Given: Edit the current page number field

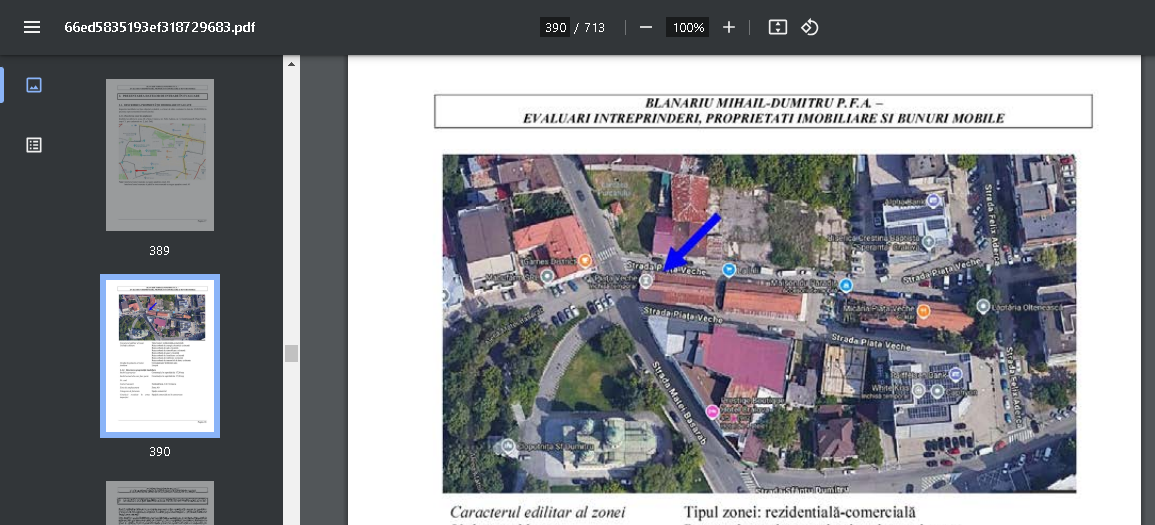Looking at the screenshot, I should pos(555,28).
